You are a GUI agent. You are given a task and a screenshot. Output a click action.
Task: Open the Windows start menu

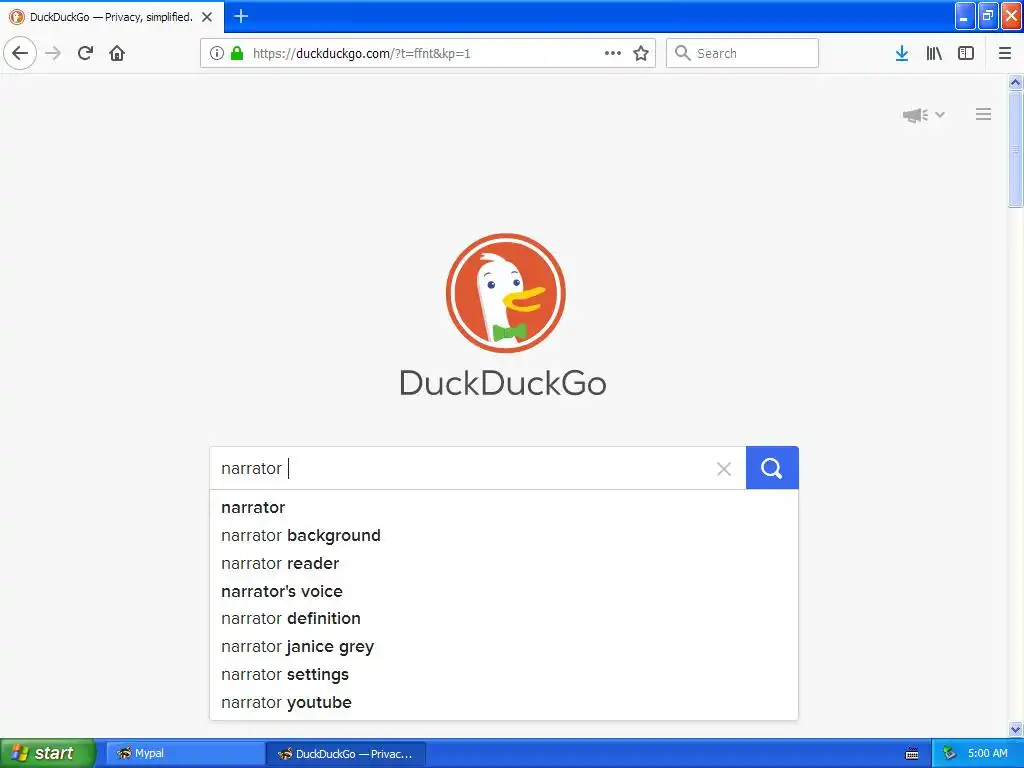pos(46,753)
